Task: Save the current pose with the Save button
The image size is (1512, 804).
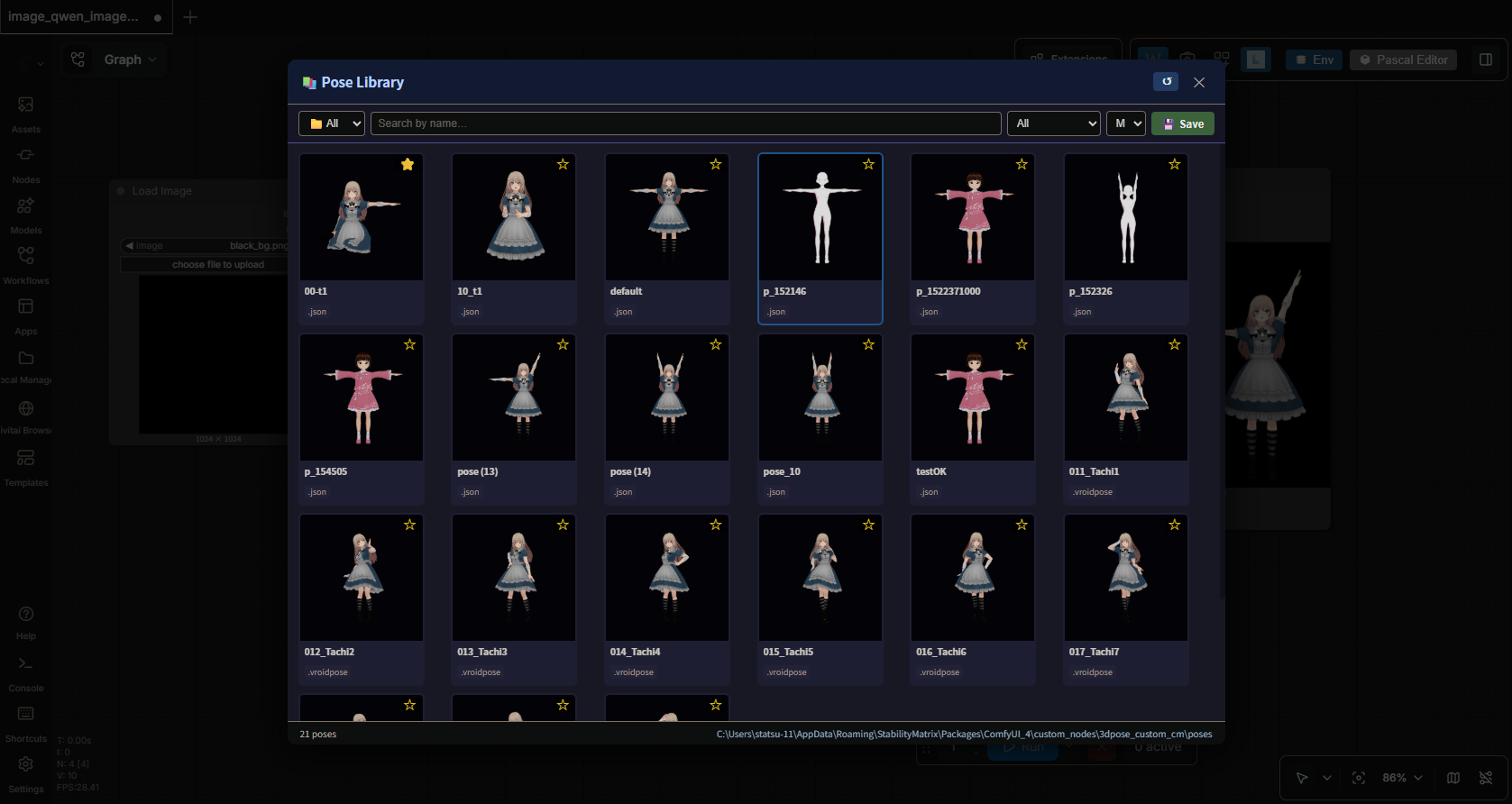Action: (x=1183, y=123)
